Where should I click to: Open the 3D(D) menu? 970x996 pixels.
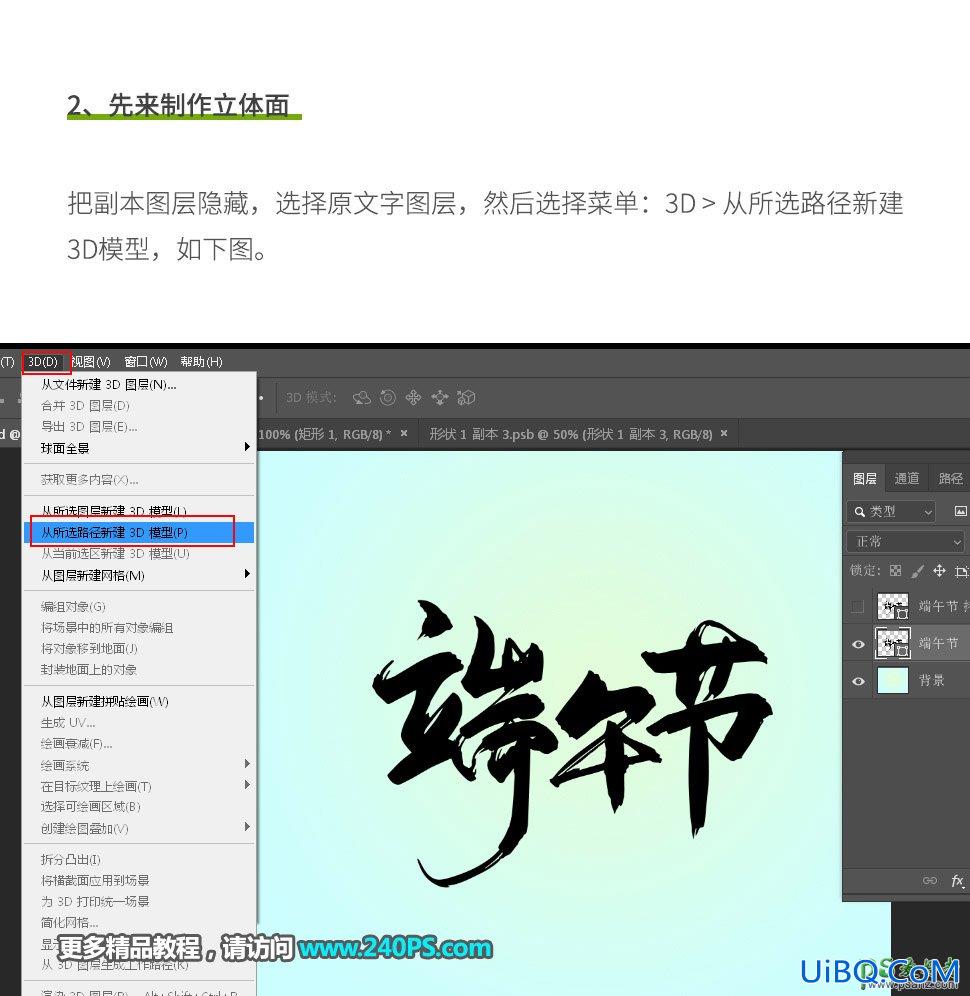point(43,361)
